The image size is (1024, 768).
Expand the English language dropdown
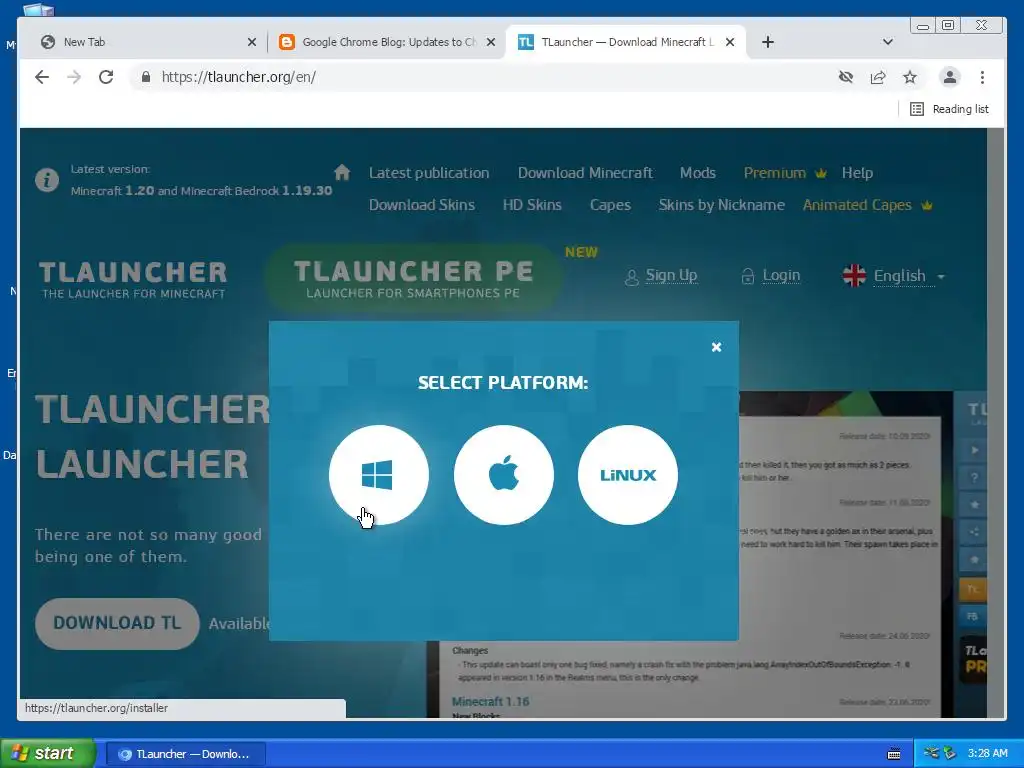[x=909, y=276]
